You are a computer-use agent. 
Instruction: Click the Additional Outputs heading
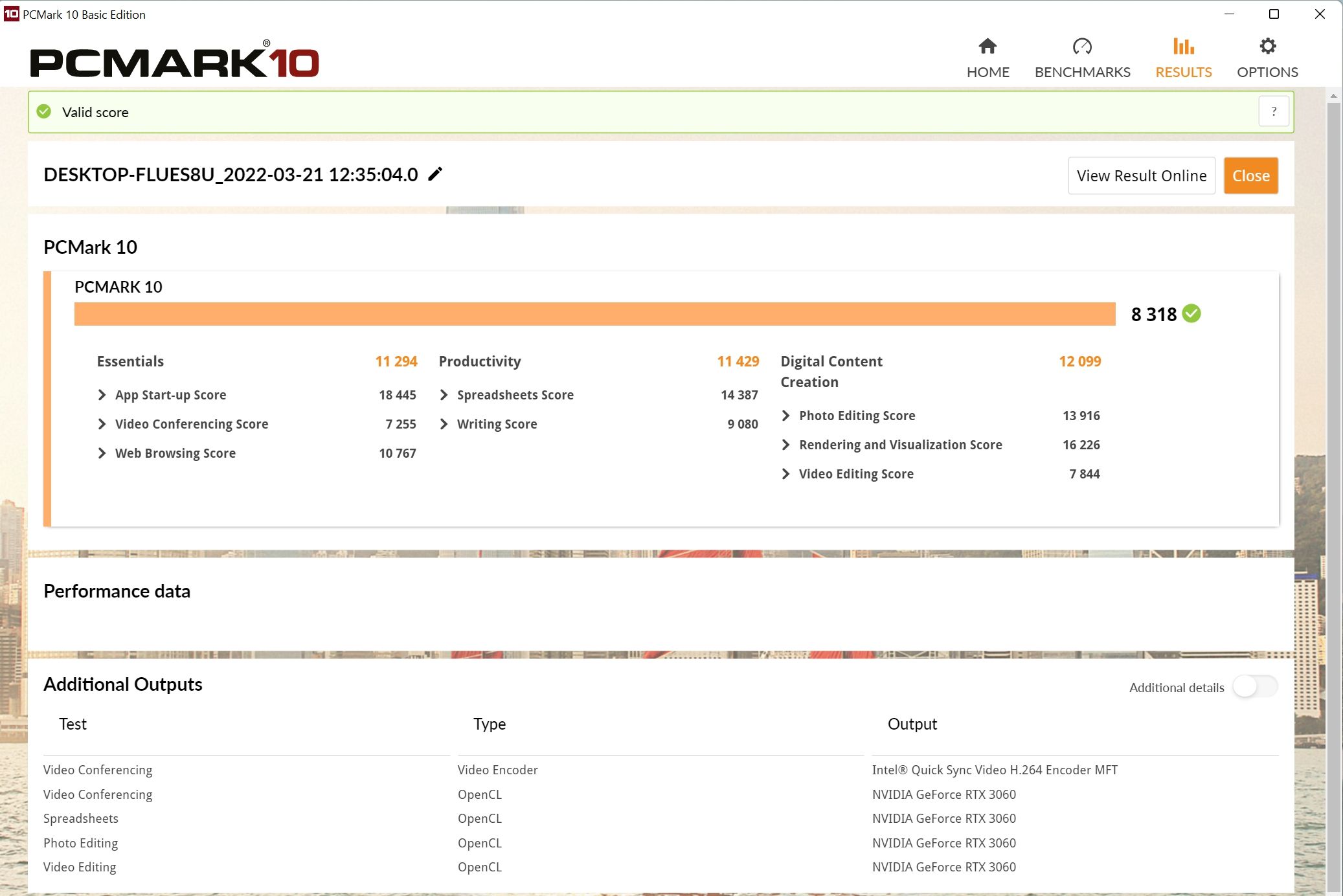[123, 684]
